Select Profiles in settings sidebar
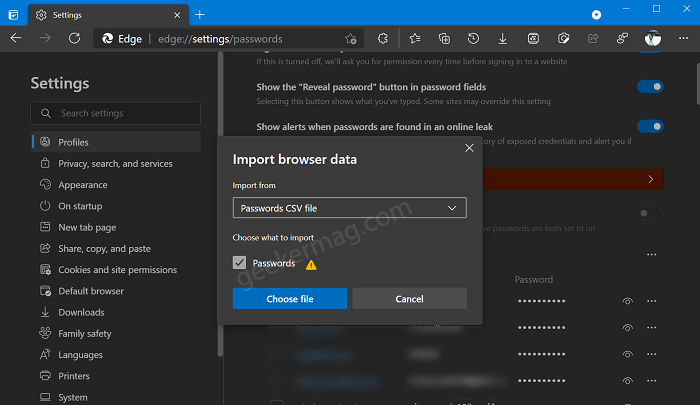 click(116, 142)
